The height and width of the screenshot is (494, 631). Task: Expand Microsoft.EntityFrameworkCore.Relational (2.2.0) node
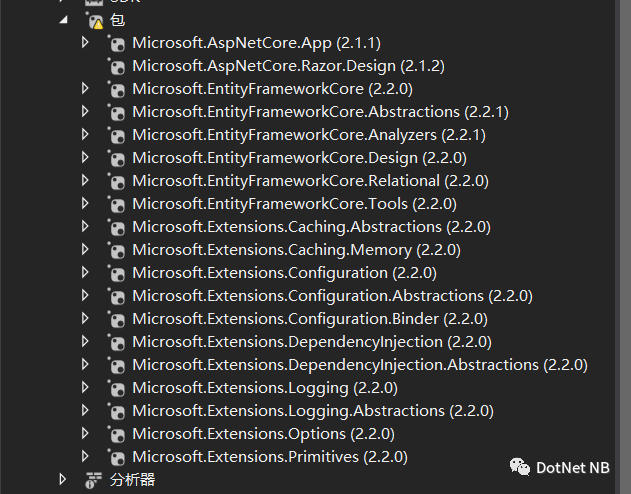point(85,180)
